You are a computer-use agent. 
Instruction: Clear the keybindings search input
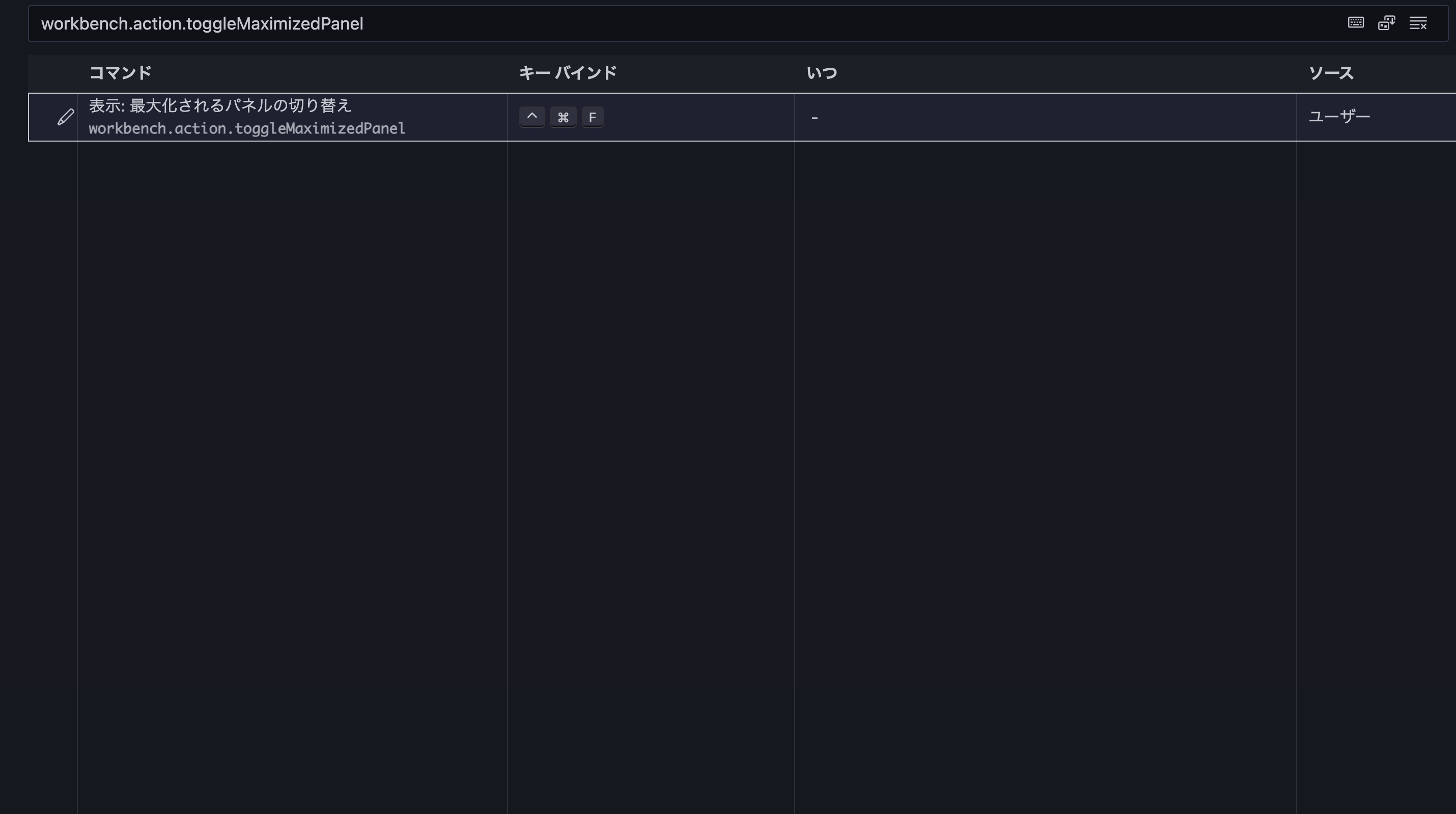1418,23
